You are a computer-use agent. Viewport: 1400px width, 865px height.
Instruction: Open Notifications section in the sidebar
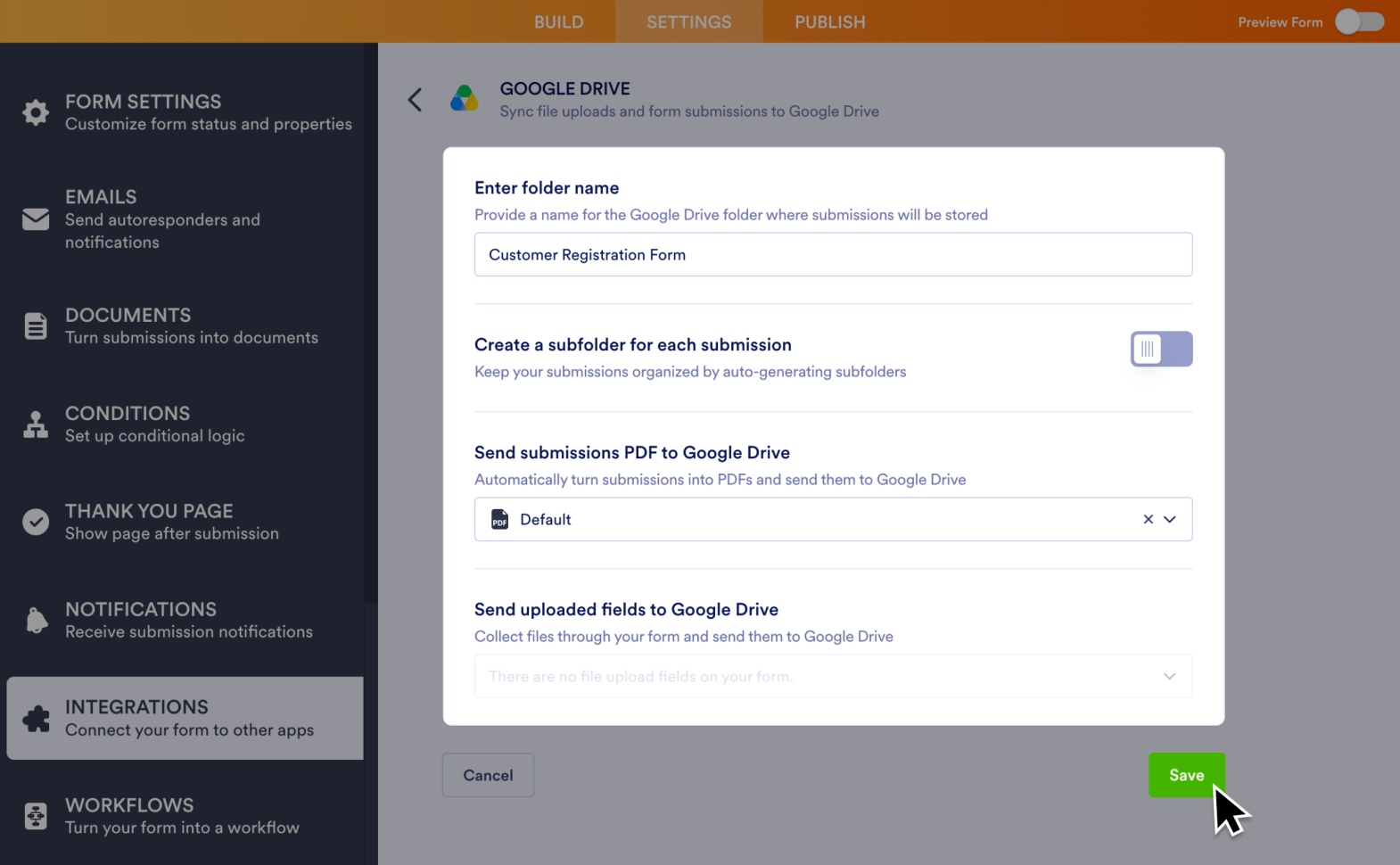pyautogui.click(x=185, y=620)
